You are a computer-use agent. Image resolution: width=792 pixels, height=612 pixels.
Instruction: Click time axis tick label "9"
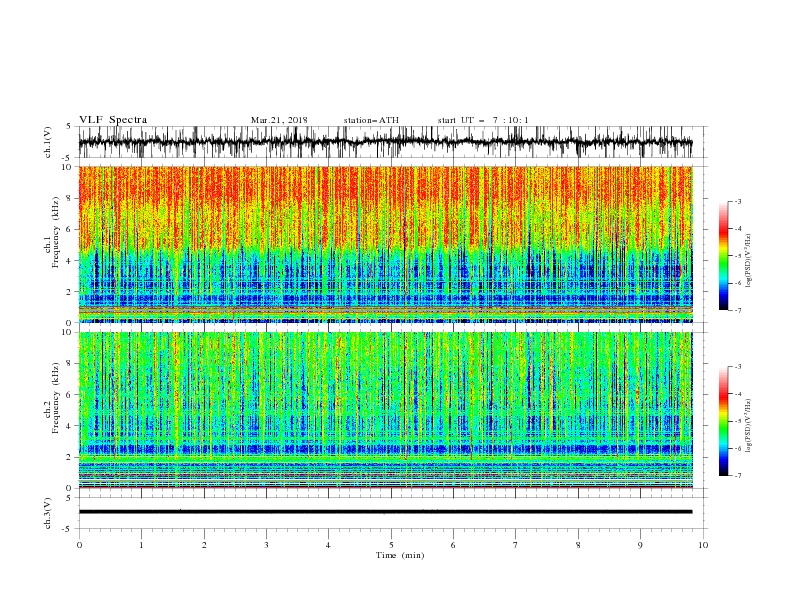pyautogui.click(x=640, y=545)
